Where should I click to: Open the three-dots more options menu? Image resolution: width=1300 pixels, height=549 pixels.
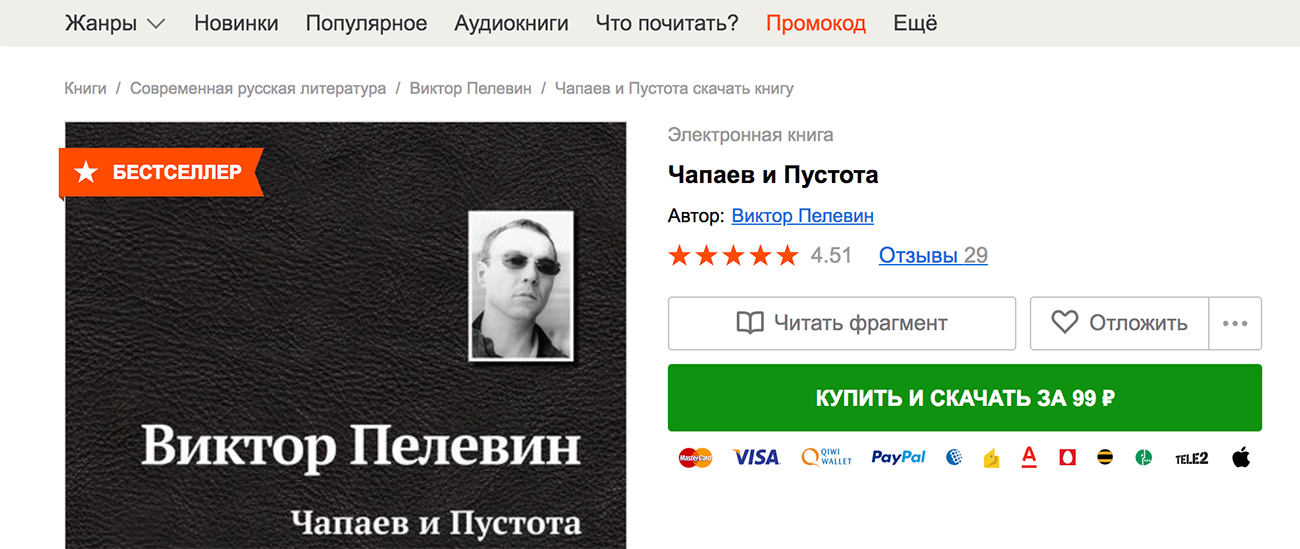1235,323
